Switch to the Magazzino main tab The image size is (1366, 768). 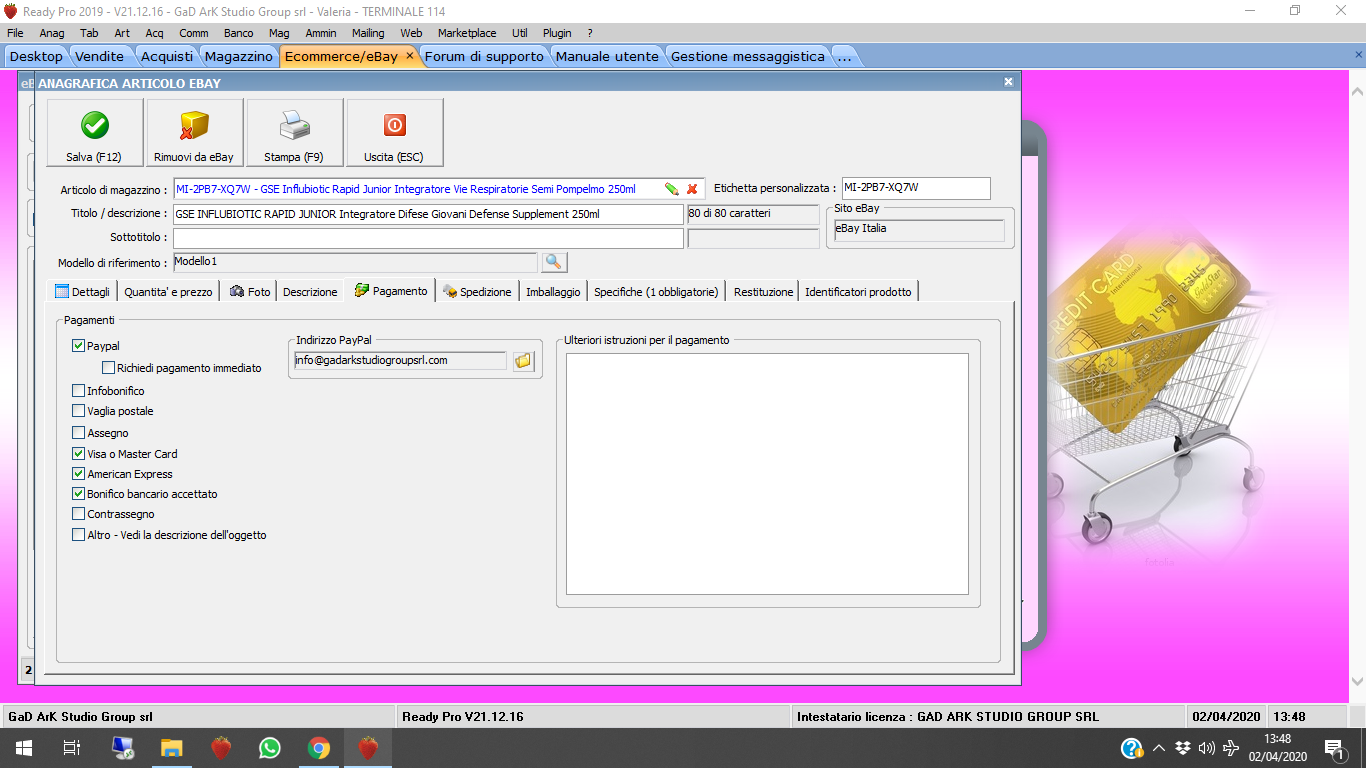(x=238, y=56)
